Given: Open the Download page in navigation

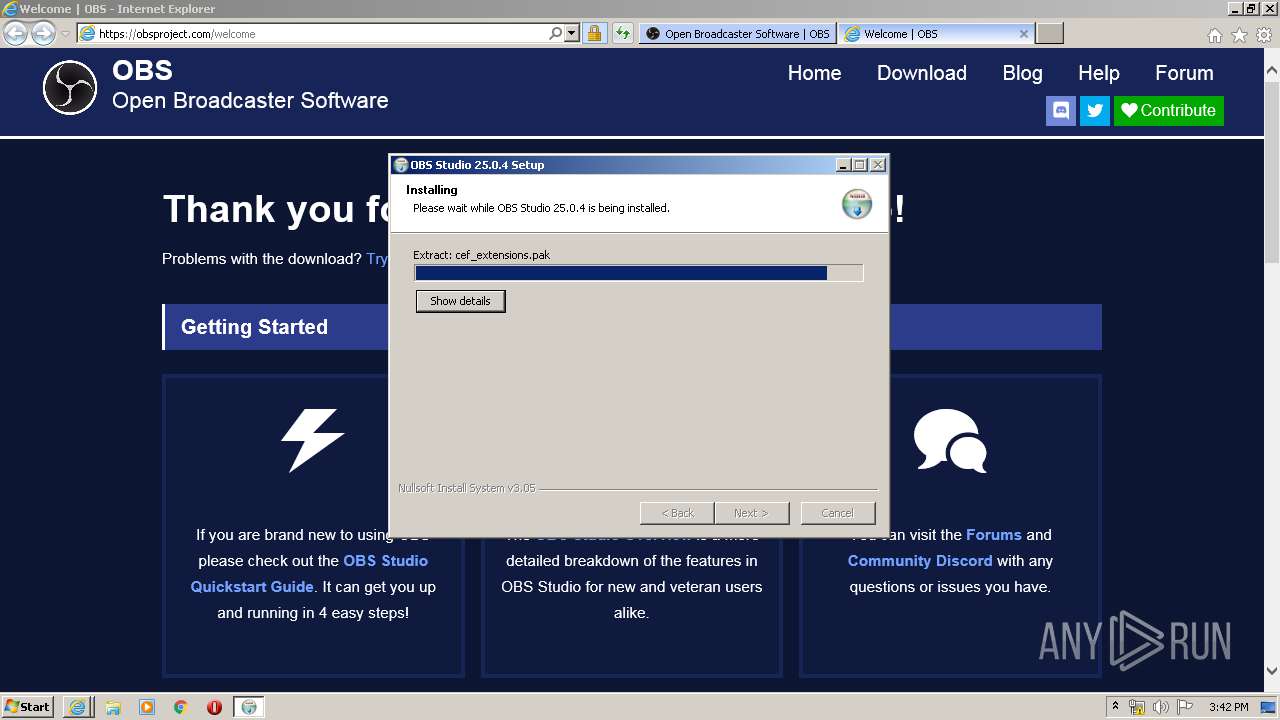Looking at the screenshot, I should coord(922,73).
